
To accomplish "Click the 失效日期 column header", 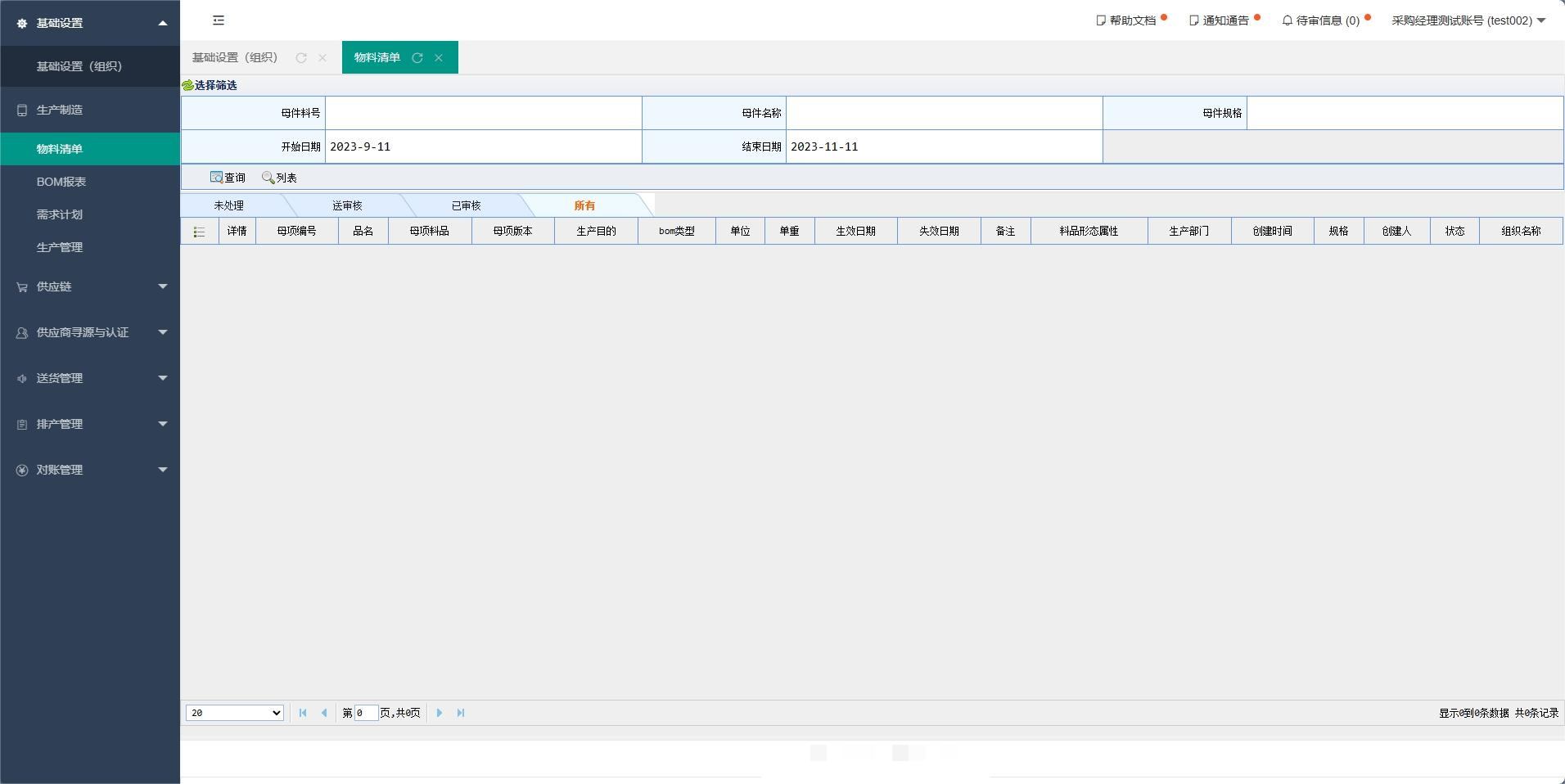I will pyautogui.click(x=940, y=232).
